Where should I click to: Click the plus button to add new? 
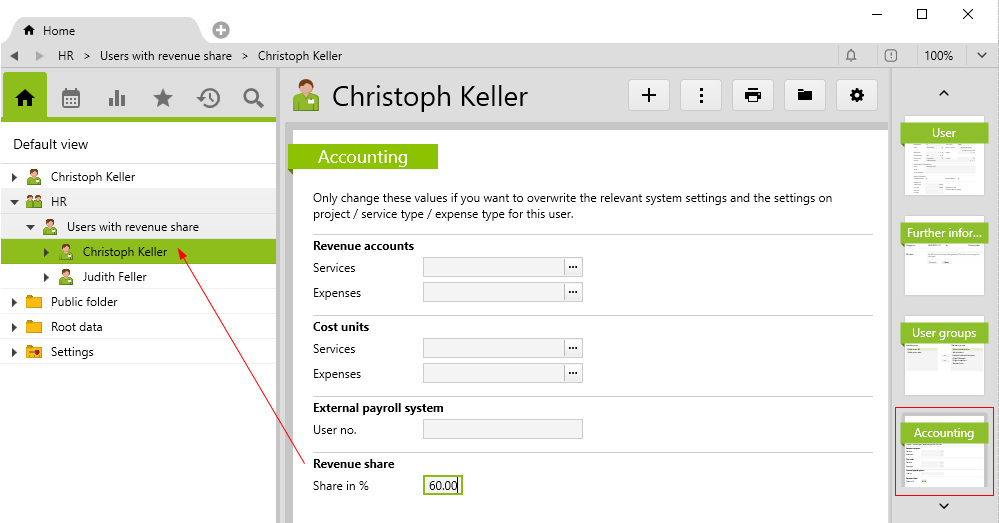coord(649,95)
